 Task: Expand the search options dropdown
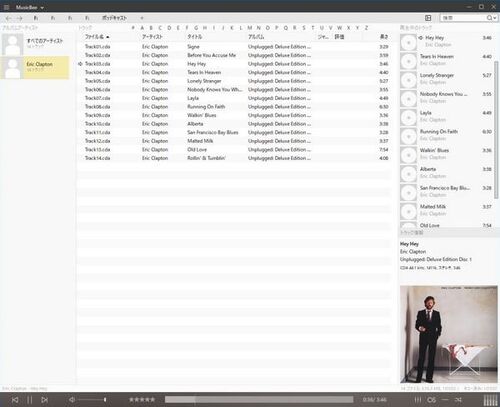(495, 18)
